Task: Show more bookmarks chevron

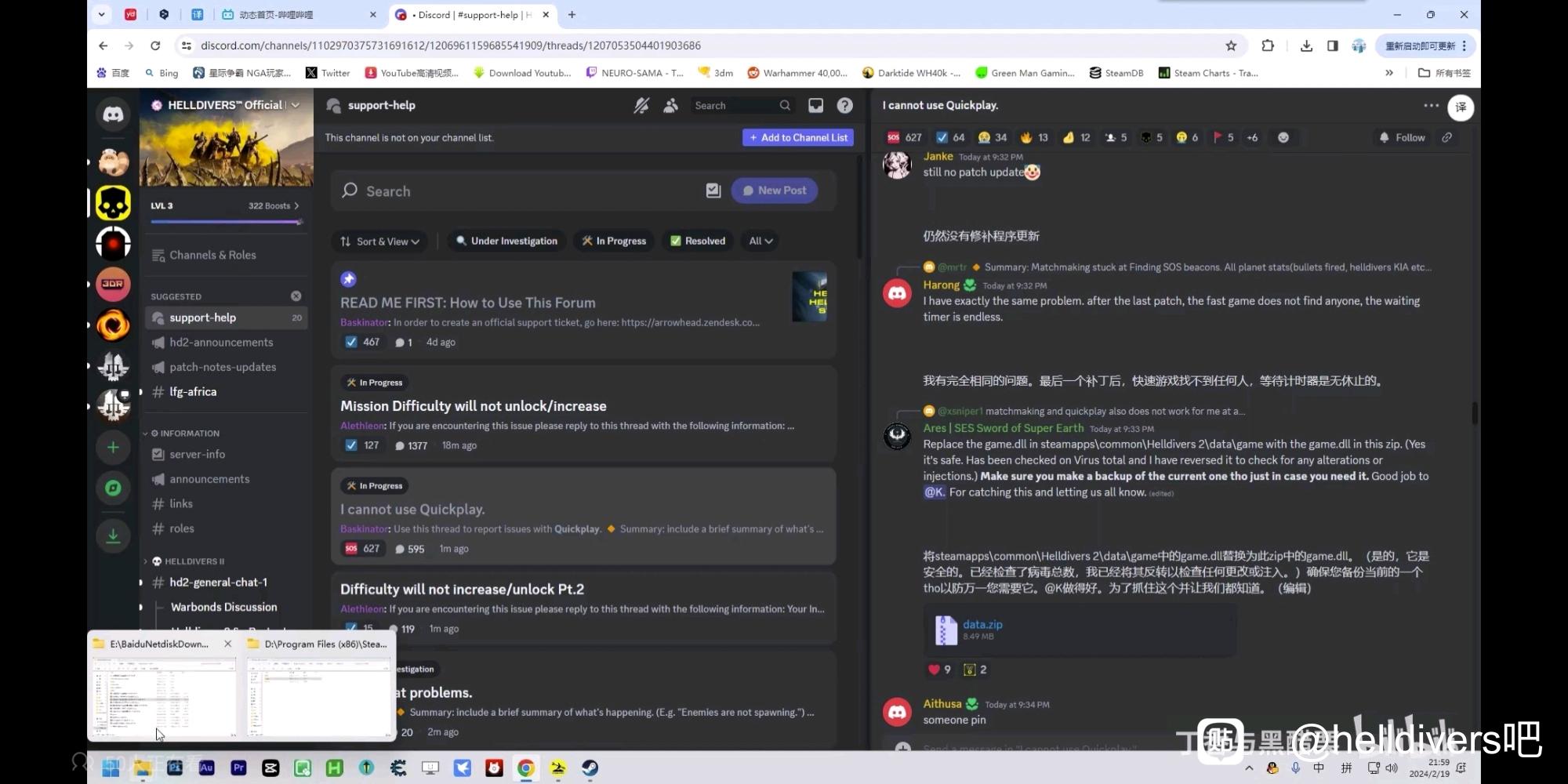Action: pos(1389,73)
